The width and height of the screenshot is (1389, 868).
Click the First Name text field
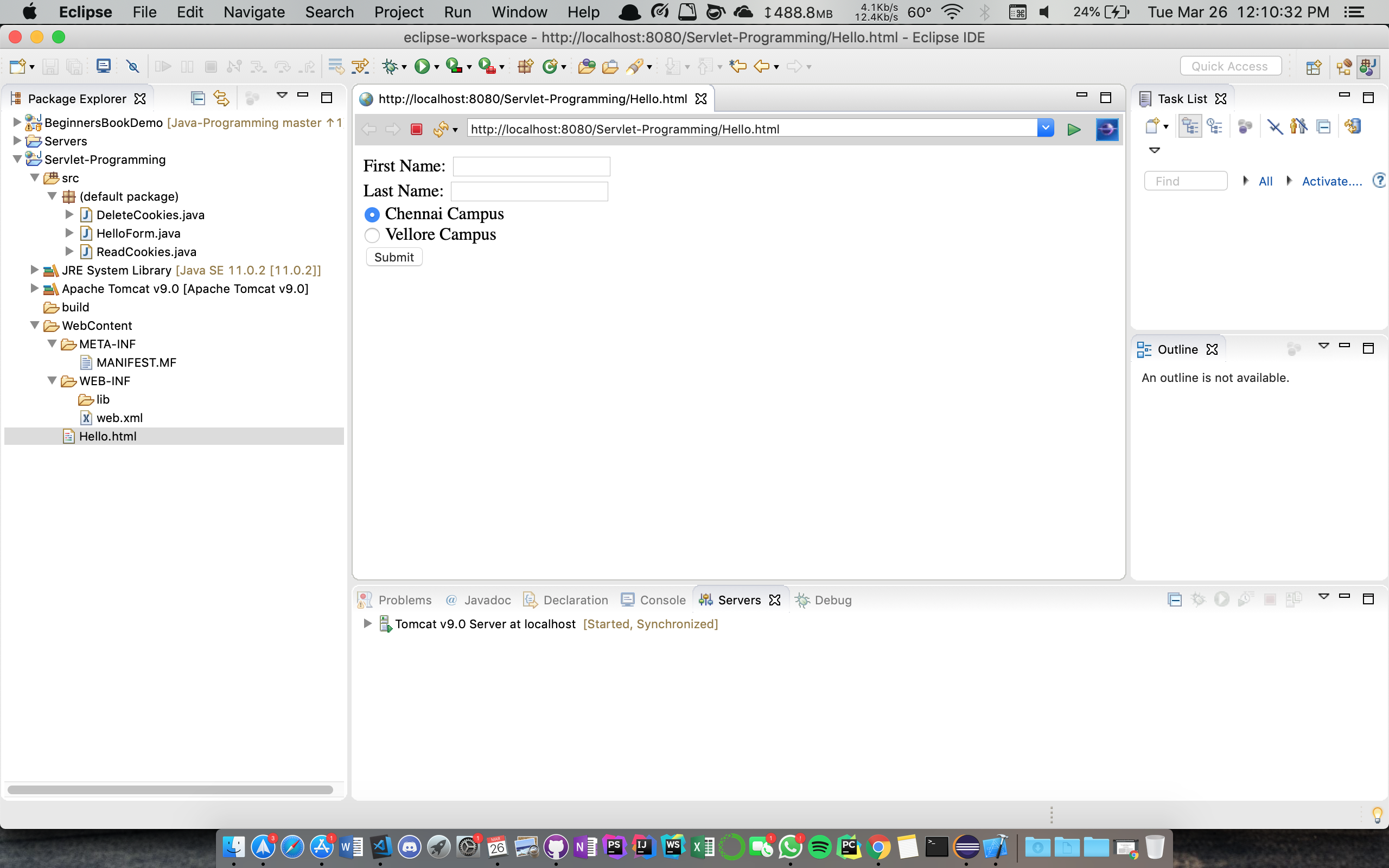point(531,167)
